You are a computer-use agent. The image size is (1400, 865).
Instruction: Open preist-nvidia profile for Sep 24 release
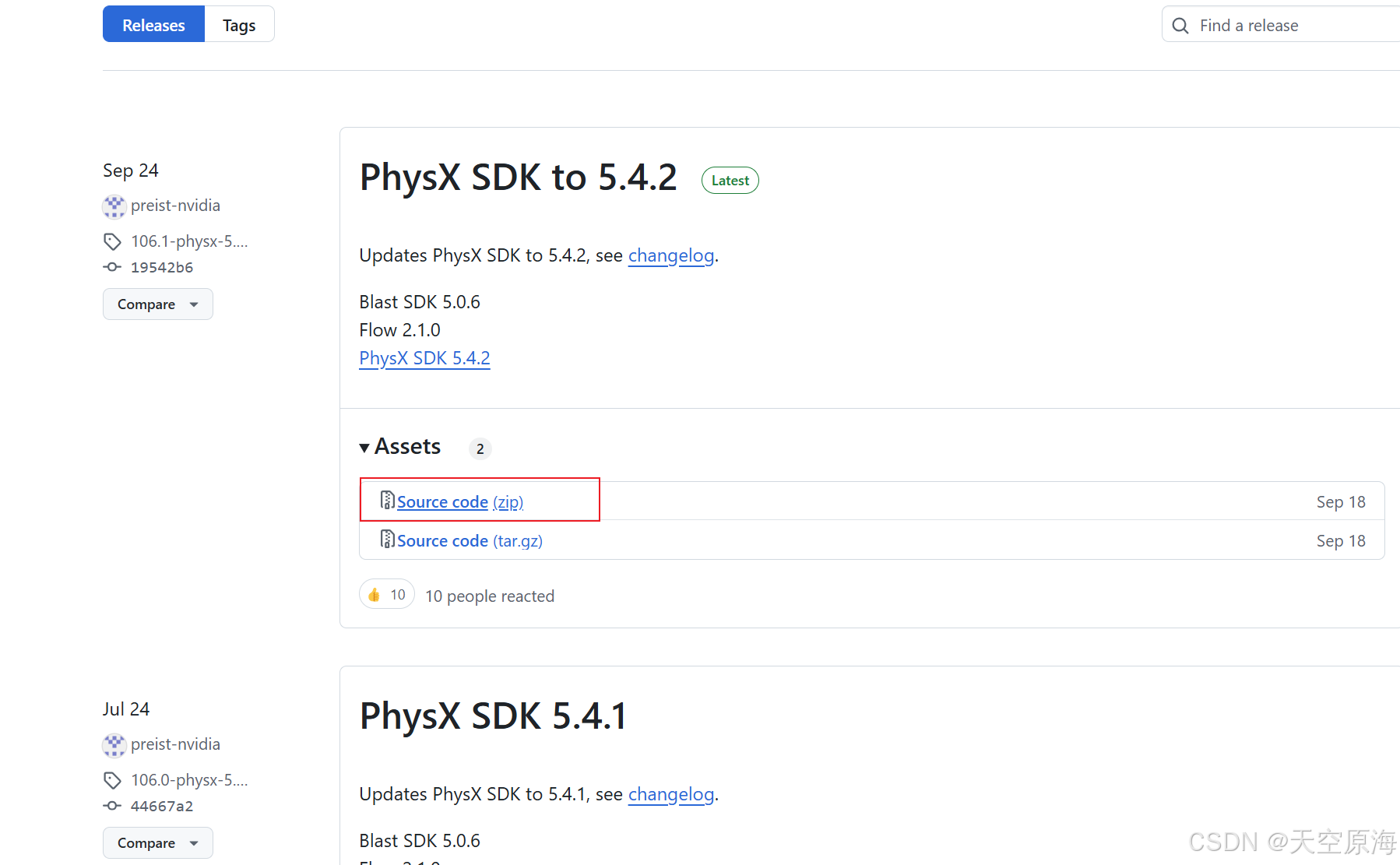point(175,206)
